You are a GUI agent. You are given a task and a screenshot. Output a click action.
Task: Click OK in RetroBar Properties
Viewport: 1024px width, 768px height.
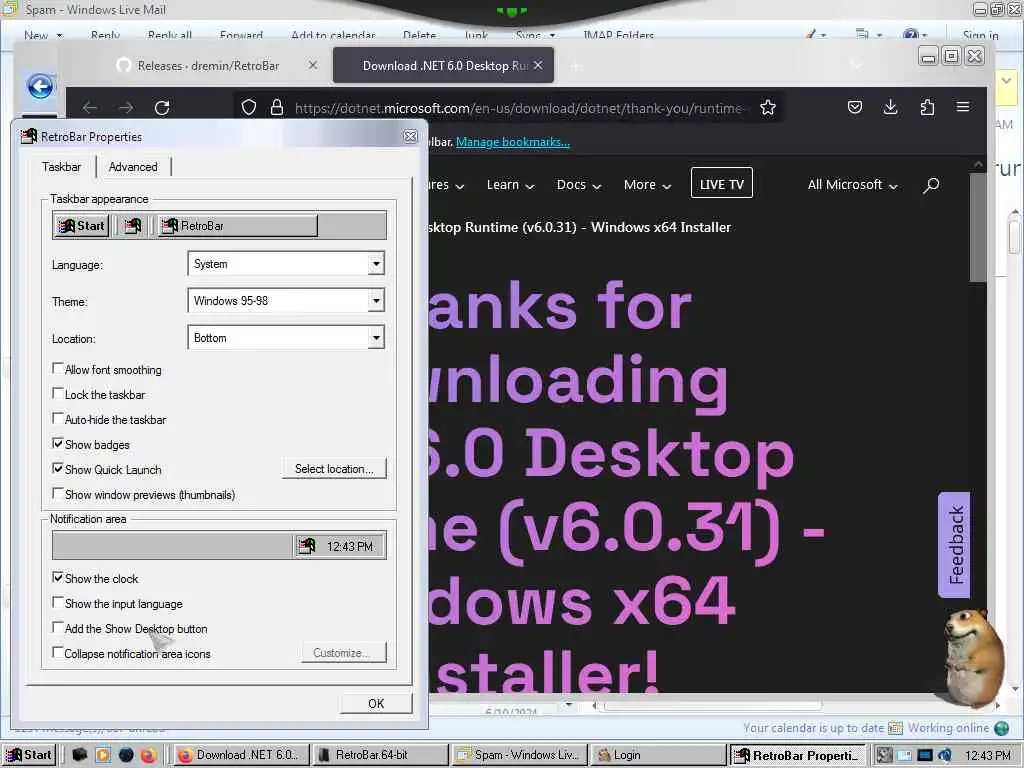click(x=376, y=703)
